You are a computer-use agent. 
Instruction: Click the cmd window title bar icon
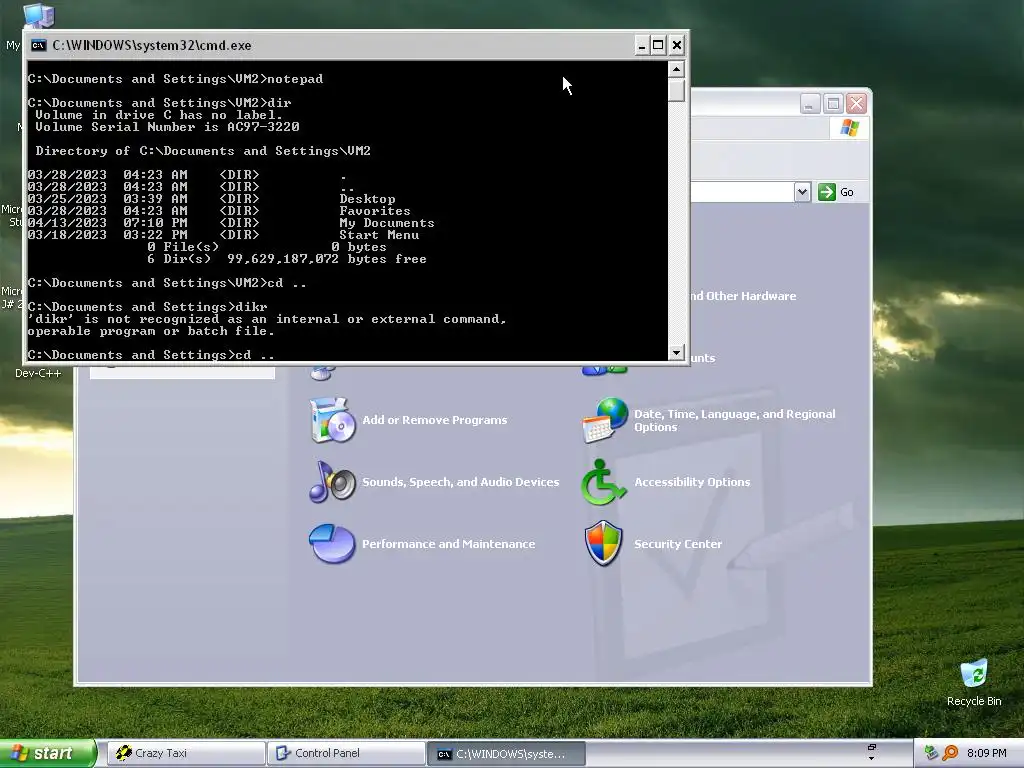39,45
